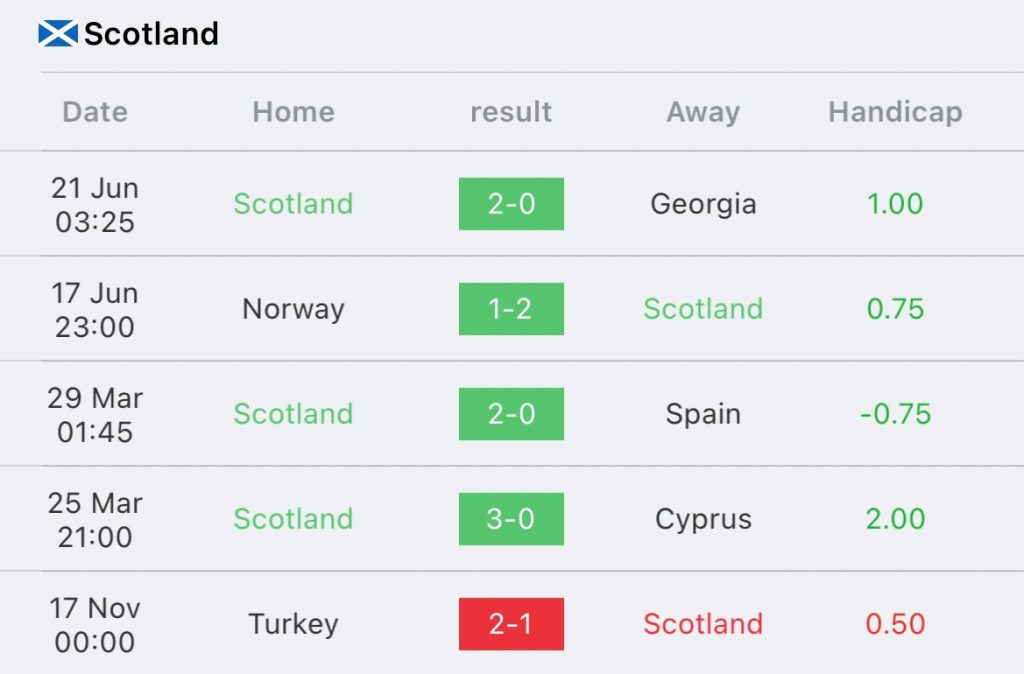Click the 2-0 result against Spain
1024x674 pixels.
[x=511, y=414]
